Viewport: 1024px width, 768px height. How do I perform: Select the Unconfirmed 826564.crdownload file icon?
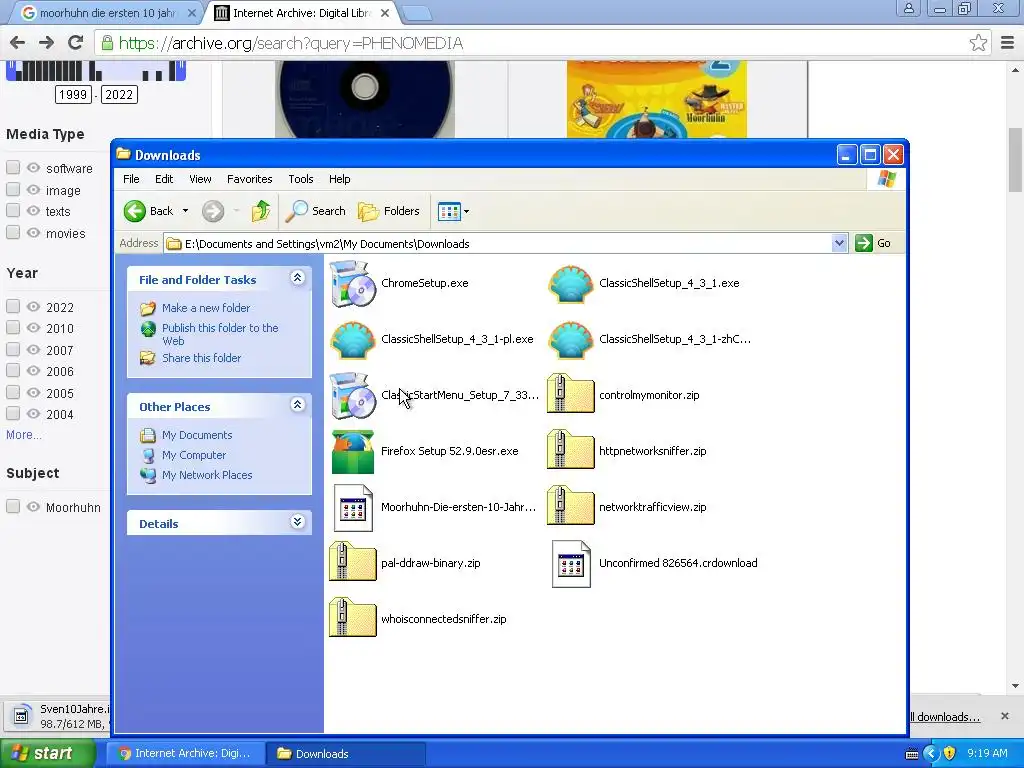pyautogui.click(x=571, y=564)
